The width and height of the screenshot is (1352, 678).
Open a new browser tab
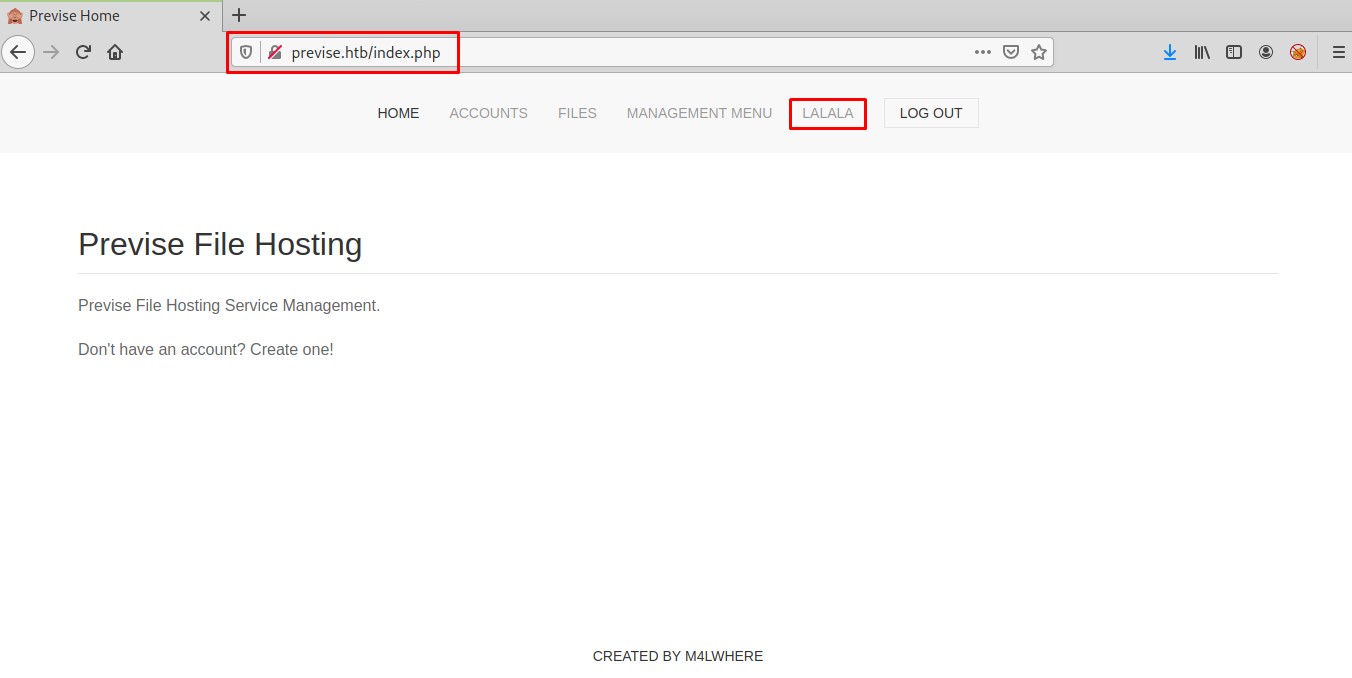(239, 15)
